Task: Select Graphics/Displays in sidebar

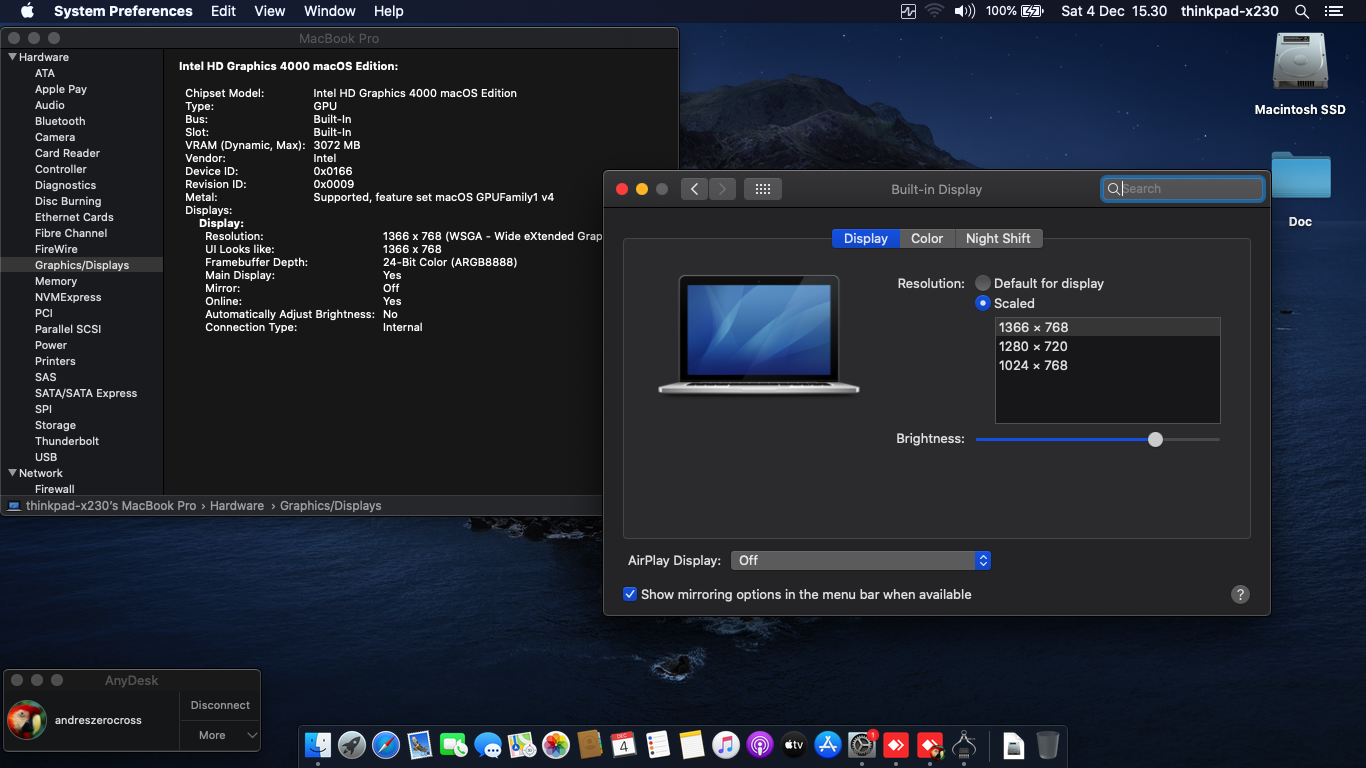Action: coord(82,265)
